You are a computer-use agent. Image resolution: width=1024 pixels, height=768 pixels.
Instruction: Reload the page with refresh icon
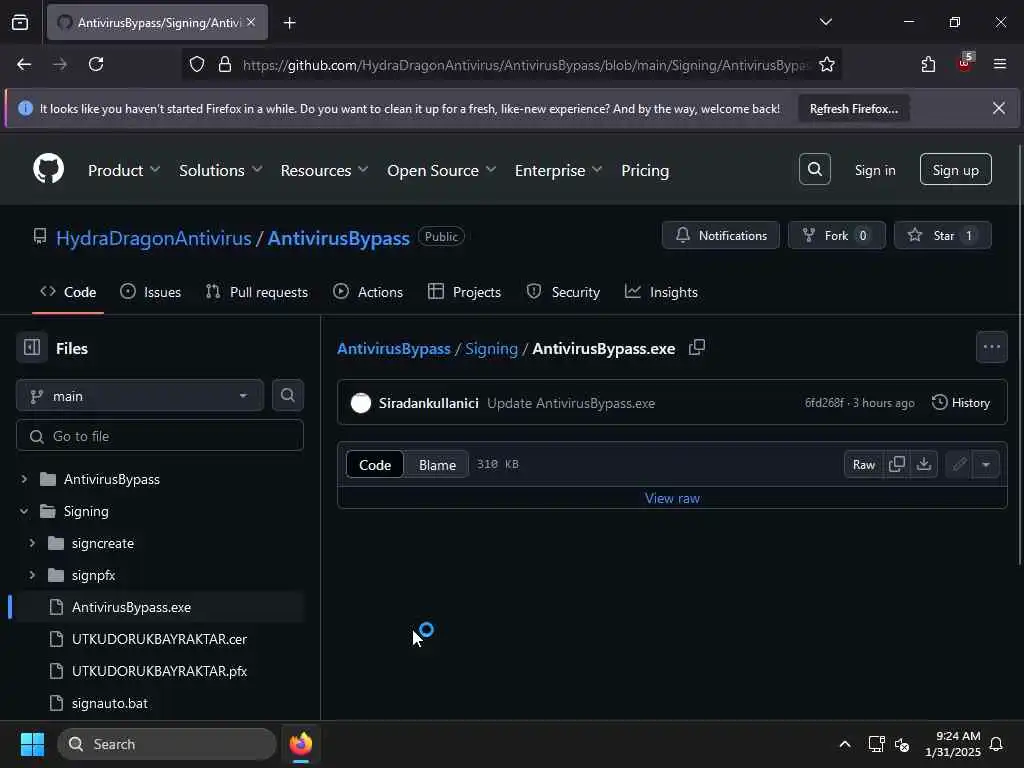[x=96, y=64]
